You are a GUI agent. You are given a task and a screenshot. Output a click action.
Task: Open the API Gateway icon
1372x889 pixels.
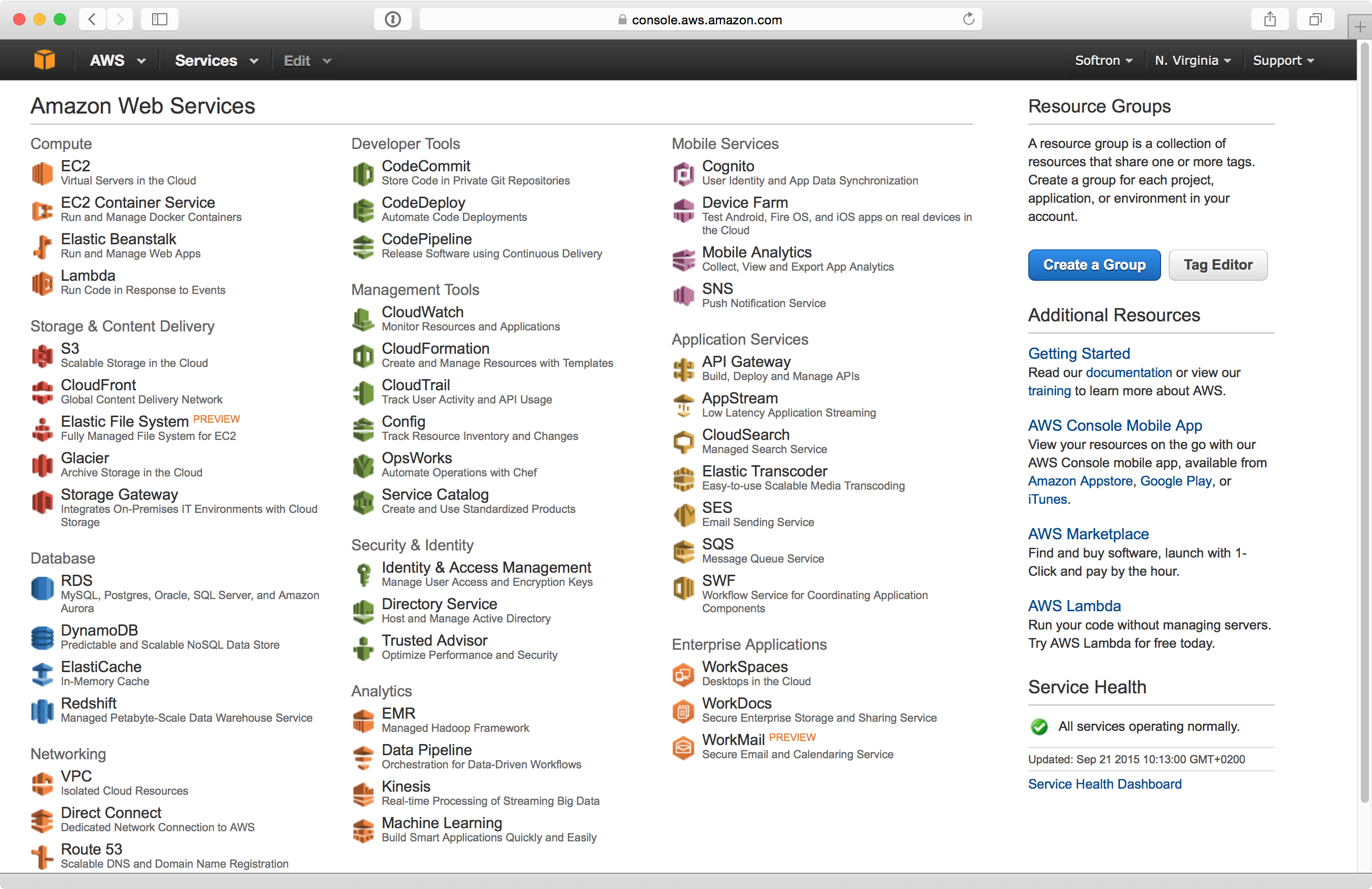(683, 369)
